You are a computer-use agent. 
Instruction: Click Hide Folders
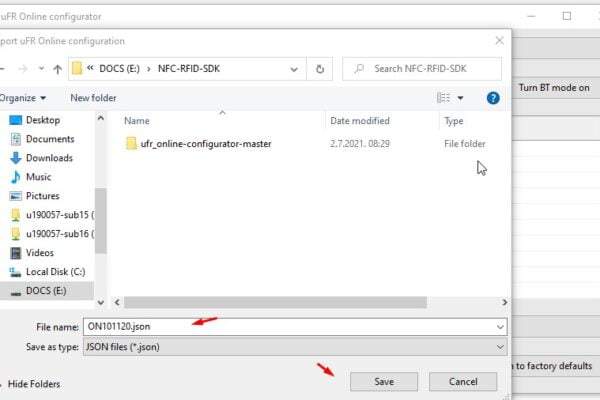click(34, 384)
